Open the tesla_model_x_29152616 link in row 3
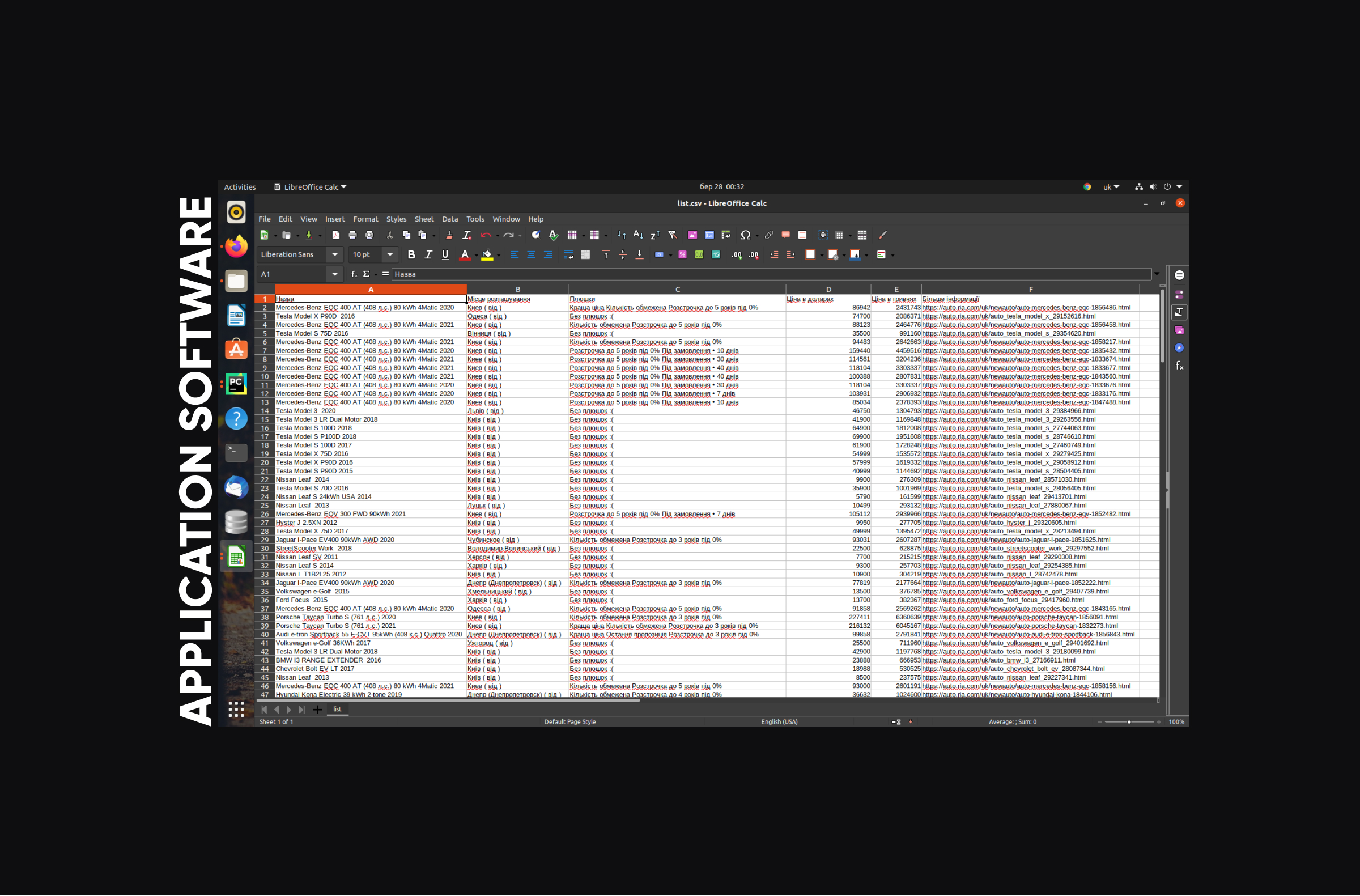 pos(1009,316)
